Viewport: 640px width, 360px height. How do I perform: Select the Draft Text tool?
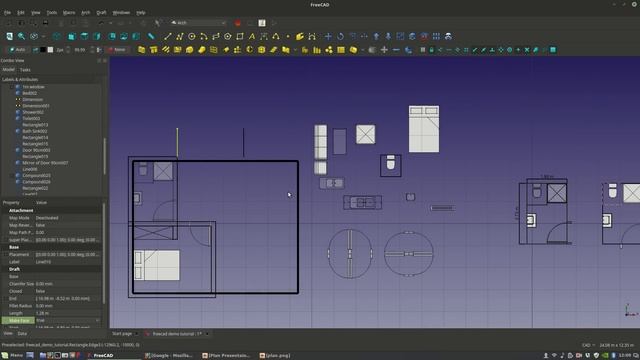252,36
